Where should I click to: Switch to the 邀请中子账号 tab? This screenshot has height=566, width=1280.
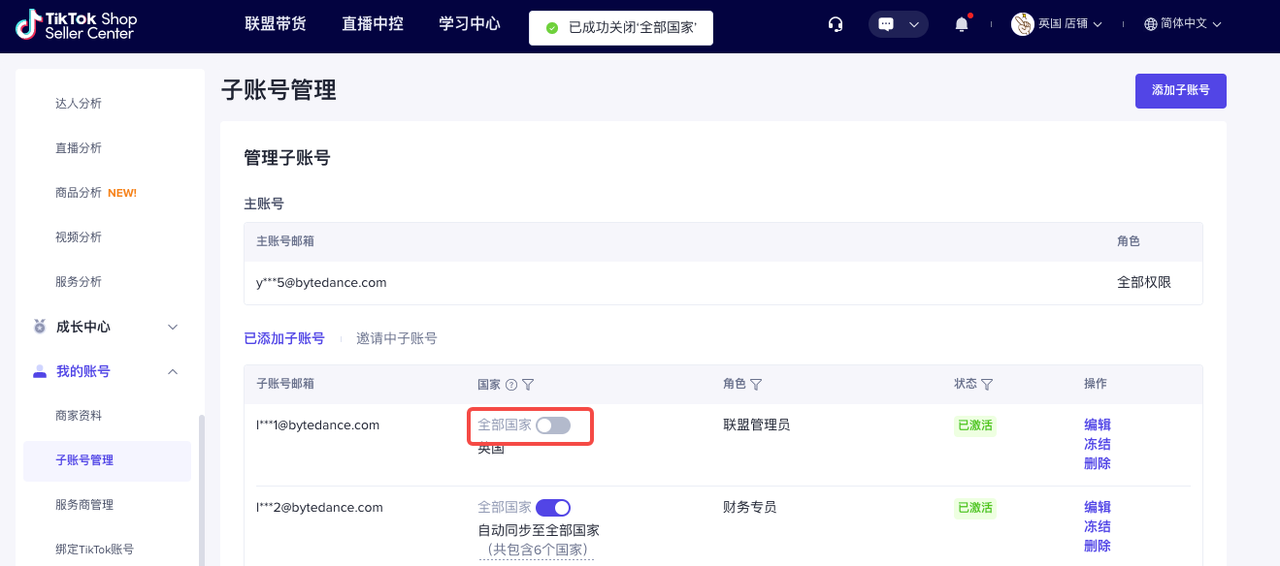pyautogui.click(x=396, y=339)
